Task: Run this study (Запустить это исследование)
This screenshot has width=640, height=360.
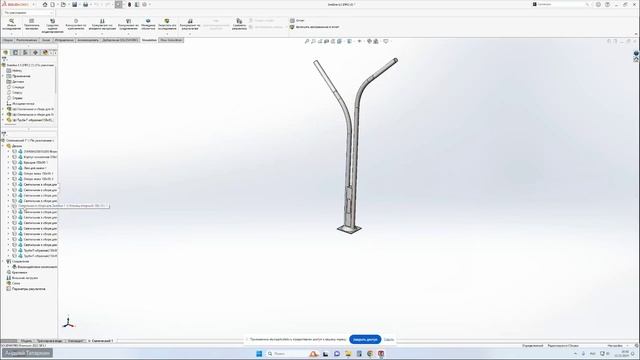Action: tap(167, 24)
